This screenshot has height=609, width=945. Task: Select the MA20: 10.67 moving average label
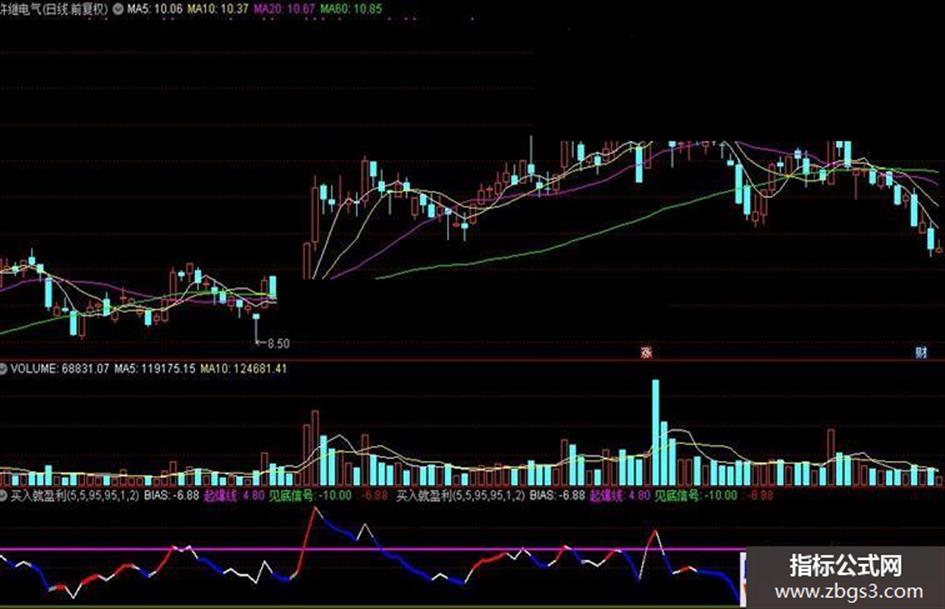[284, 9]
